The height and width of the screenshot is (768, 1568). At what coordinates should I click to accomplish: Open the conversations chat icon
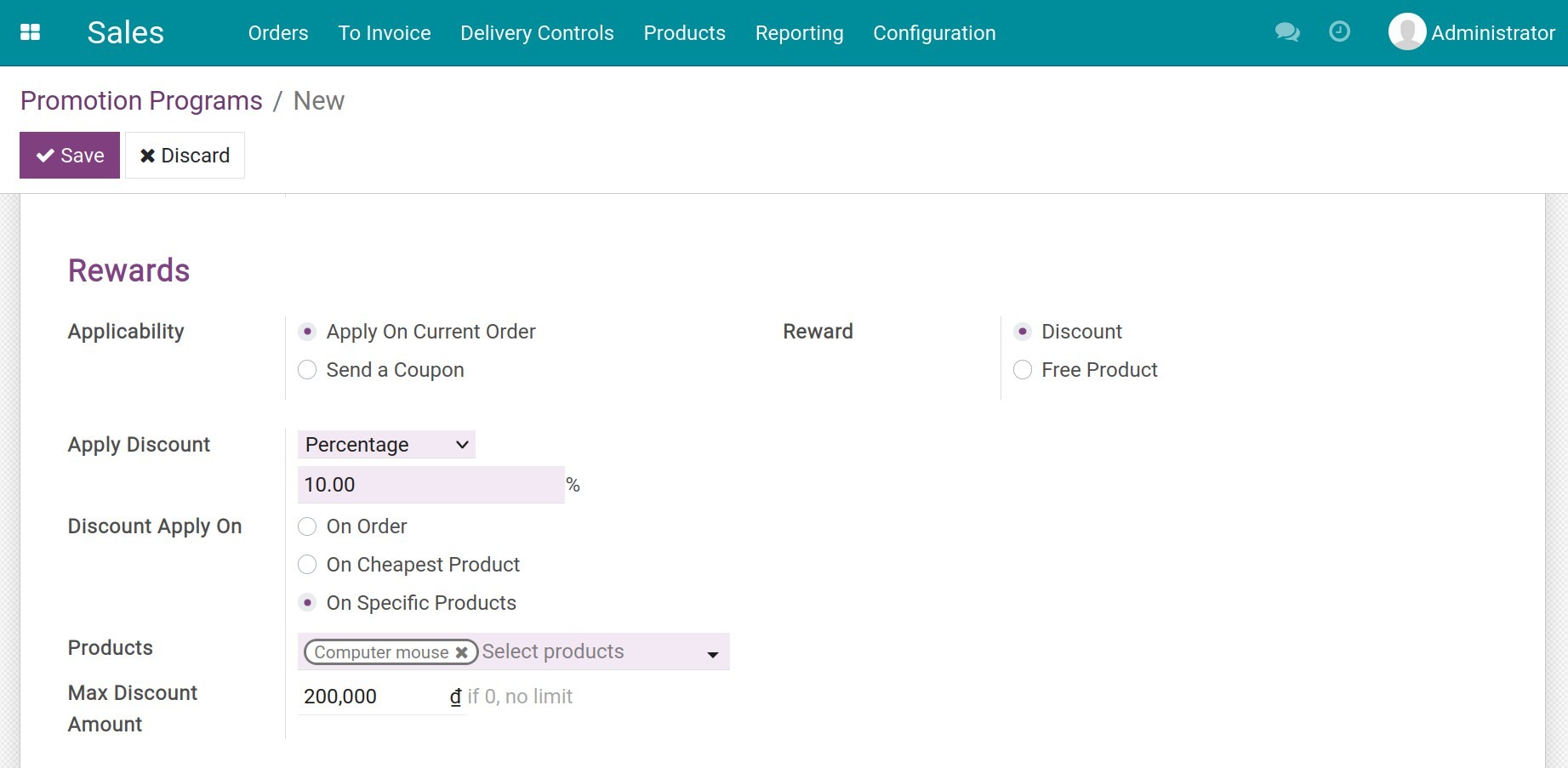coord(1287,32)
